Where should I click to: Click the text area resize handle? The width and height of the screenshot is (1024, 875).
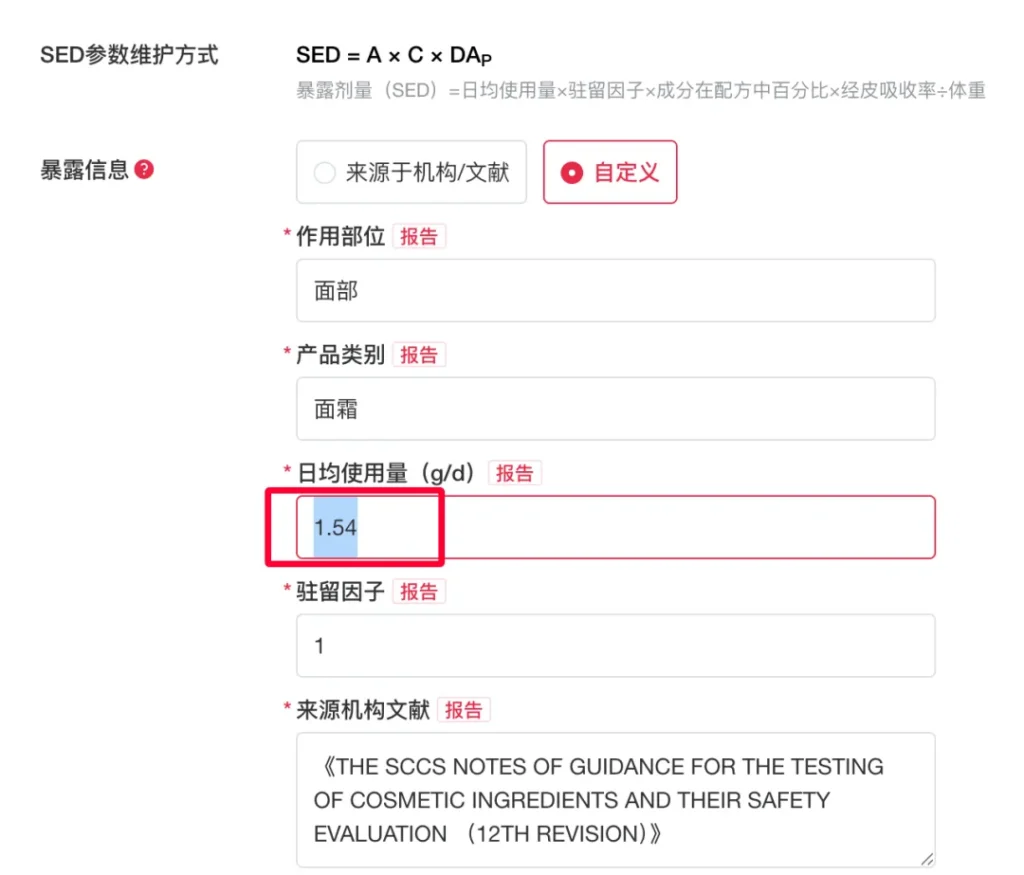point(928,859)
